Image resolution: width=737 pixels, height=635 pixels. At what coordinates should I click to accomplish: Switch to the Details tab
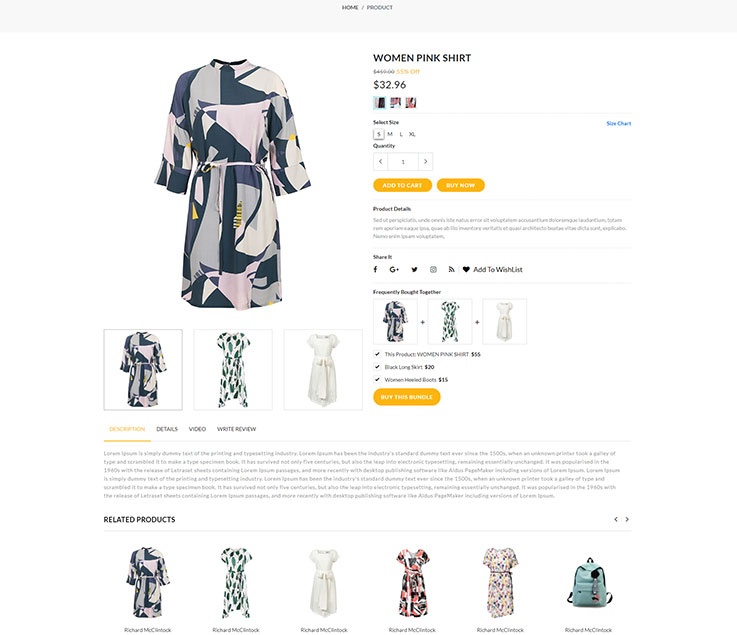[x=167, y=429]
